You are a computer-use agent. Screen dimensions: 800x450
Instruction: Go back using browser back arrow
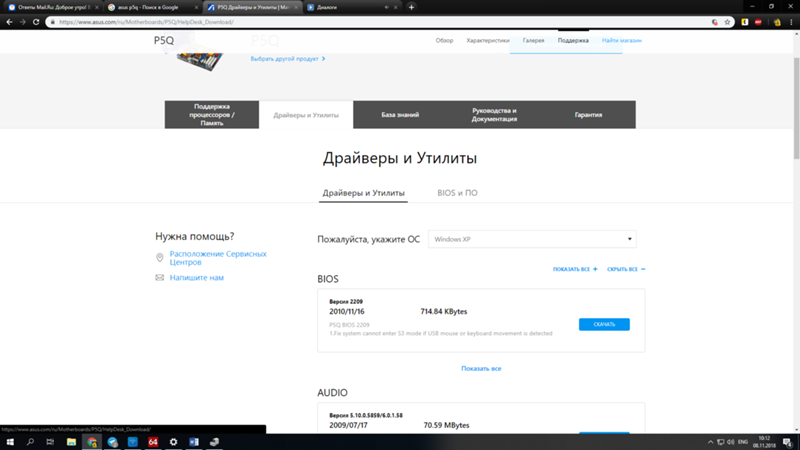click(9, 22)
